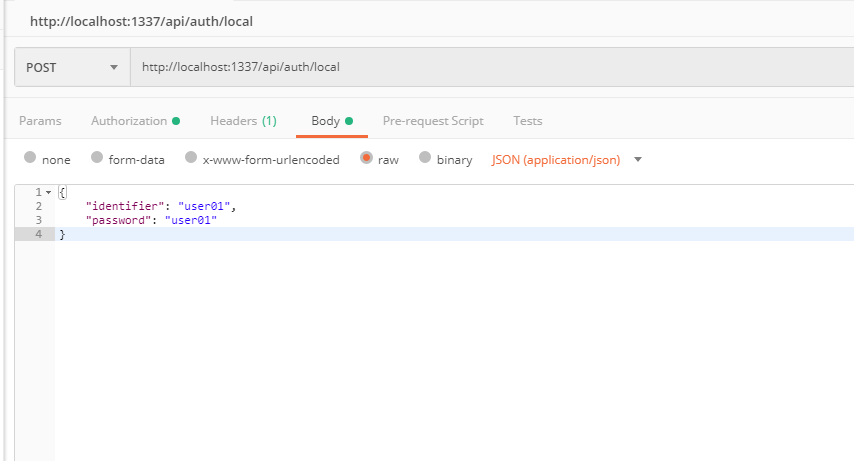Select the form-data radio button
Image resolution: width=854 pixels, height=461 pixels.
tap(97, 157)
